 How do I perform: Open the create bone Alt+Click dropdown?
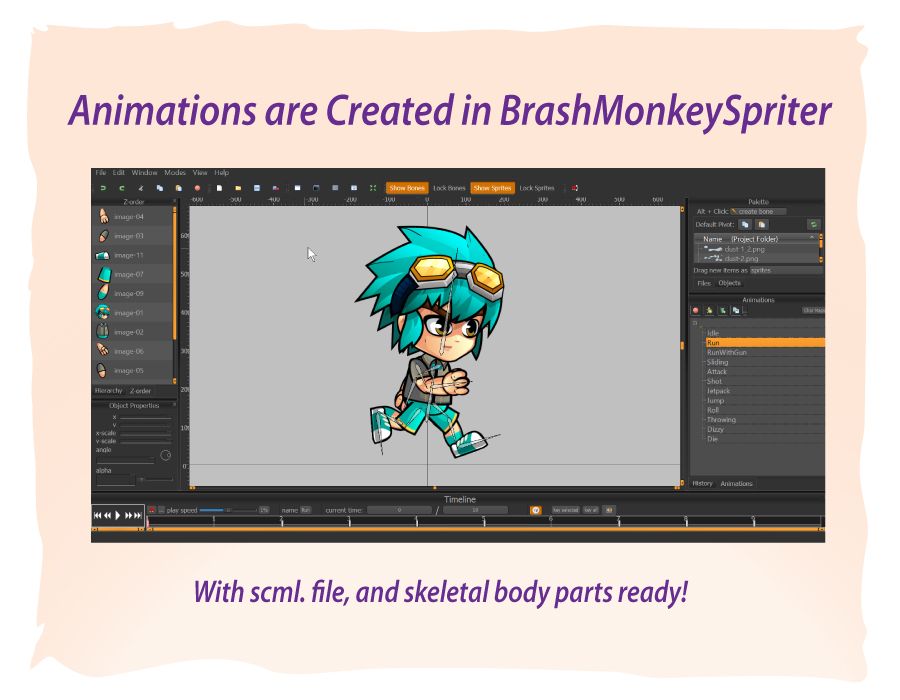758,212
